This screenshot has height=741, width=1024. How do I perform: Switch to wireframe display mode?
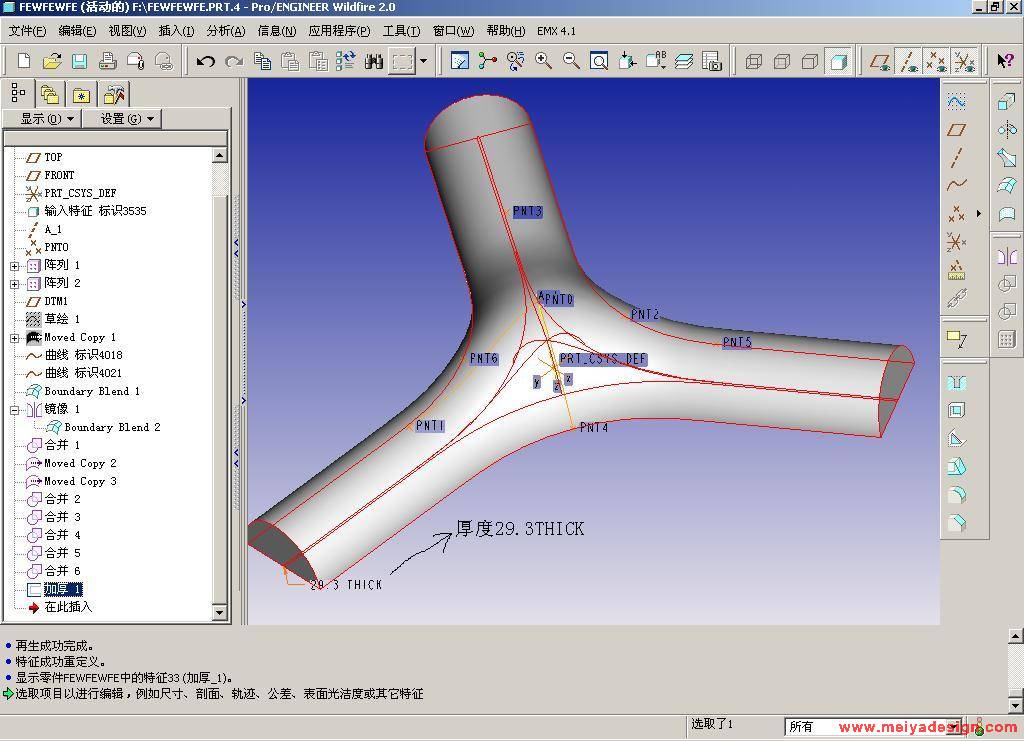[x=754, y=61]
